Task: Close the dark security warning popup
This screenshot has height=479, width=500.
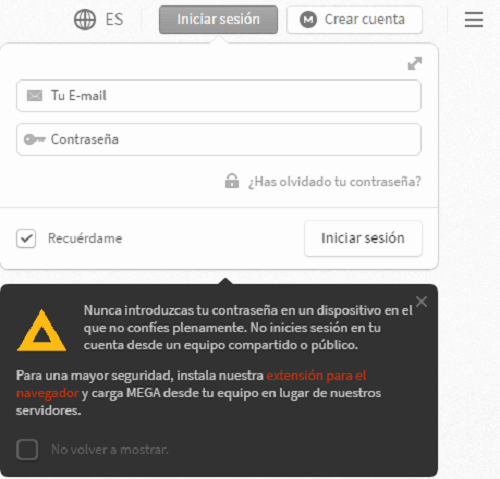Action: point(422,302)
